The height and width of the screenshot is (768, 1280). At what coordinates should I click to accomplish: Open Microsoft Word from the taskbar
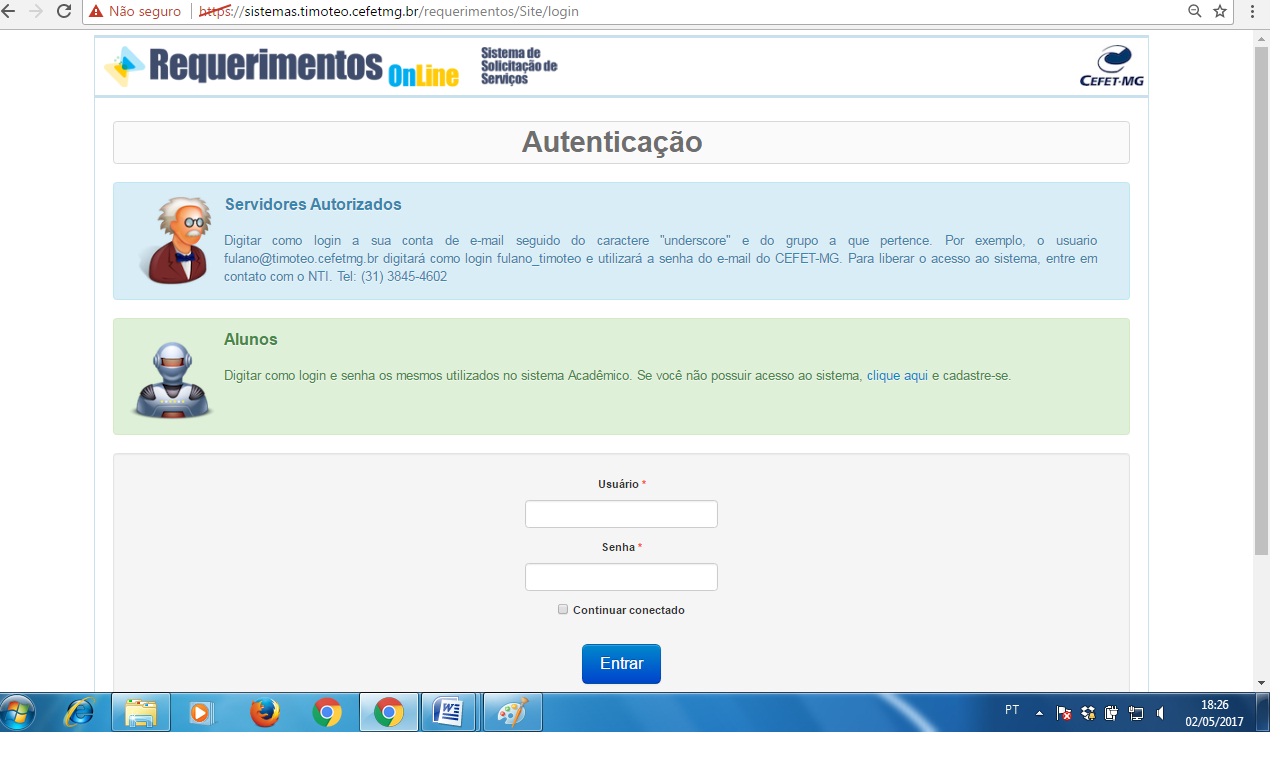click(x=450, y=713)
